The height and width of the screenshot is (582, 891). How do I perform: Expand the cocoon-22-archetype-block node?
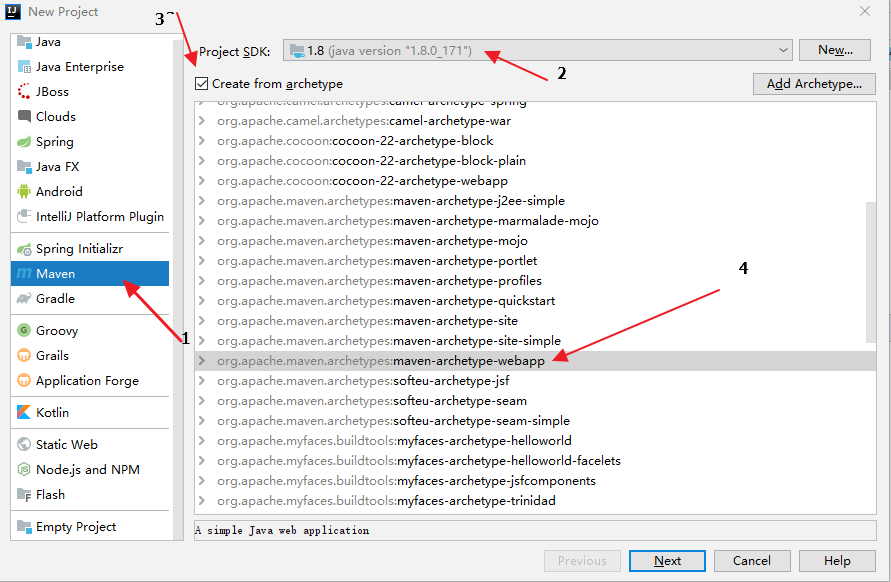click(202, 140)
